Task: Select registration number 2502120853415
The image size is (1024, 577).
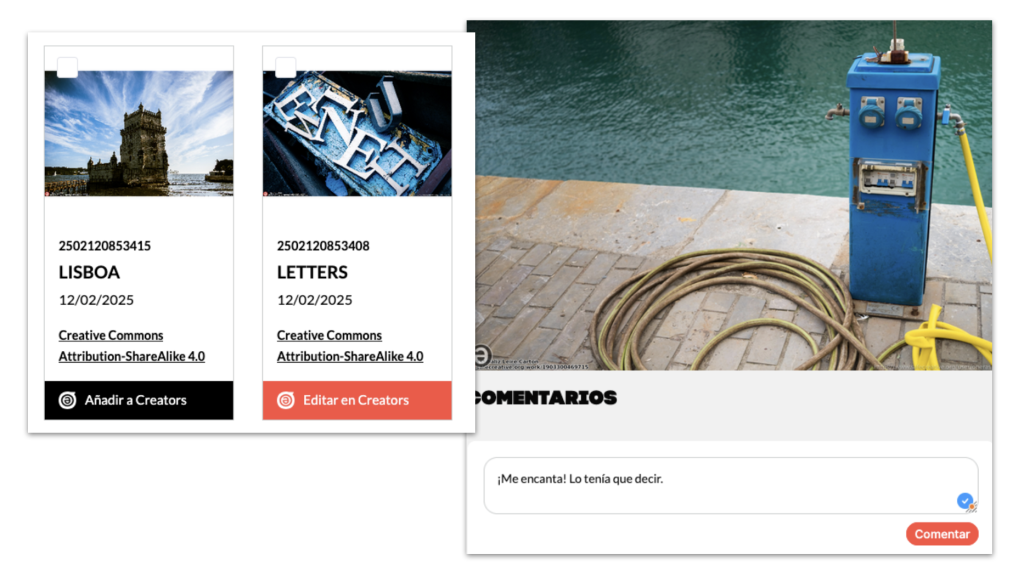Action: click(x=104, y=246)
